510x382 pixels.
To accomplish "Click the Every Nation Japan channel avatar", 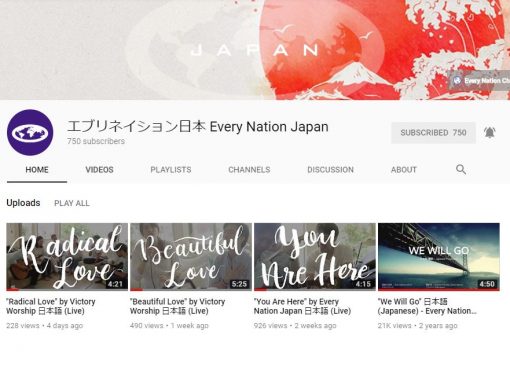I will click(30, 132).
